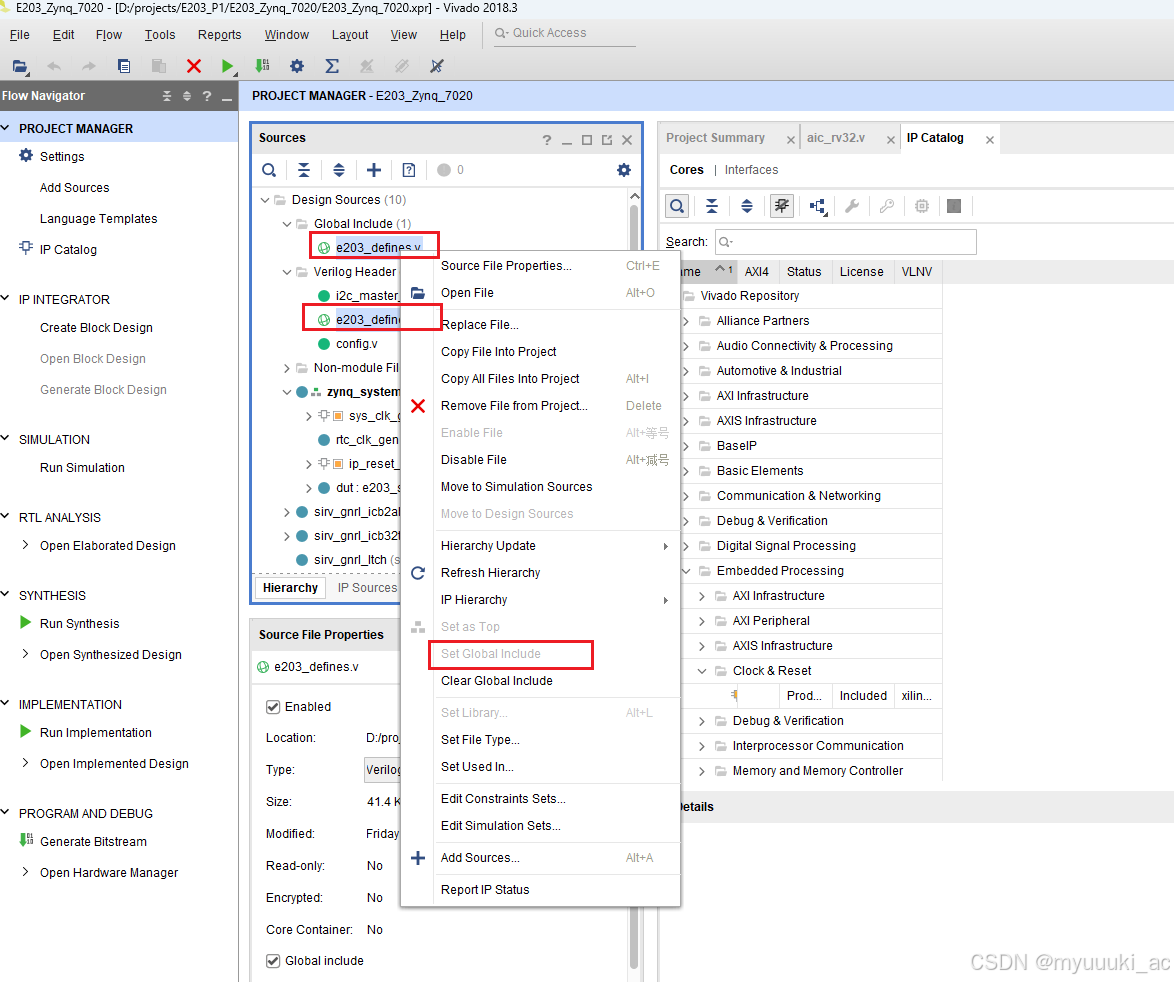Switch to Interfaces view in IP Catalog

751,170
